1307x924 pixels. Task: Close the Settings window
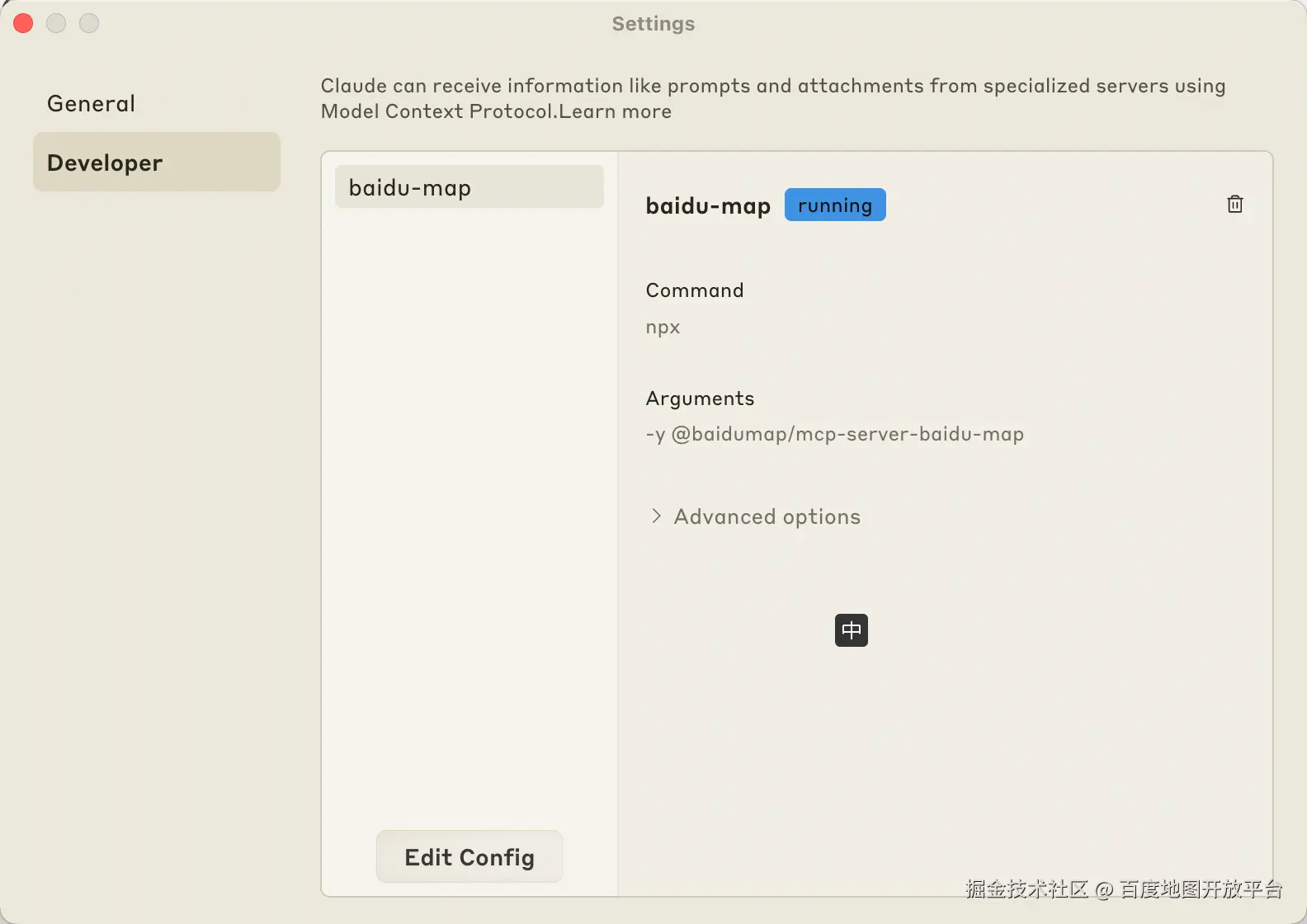coord(23,23)
